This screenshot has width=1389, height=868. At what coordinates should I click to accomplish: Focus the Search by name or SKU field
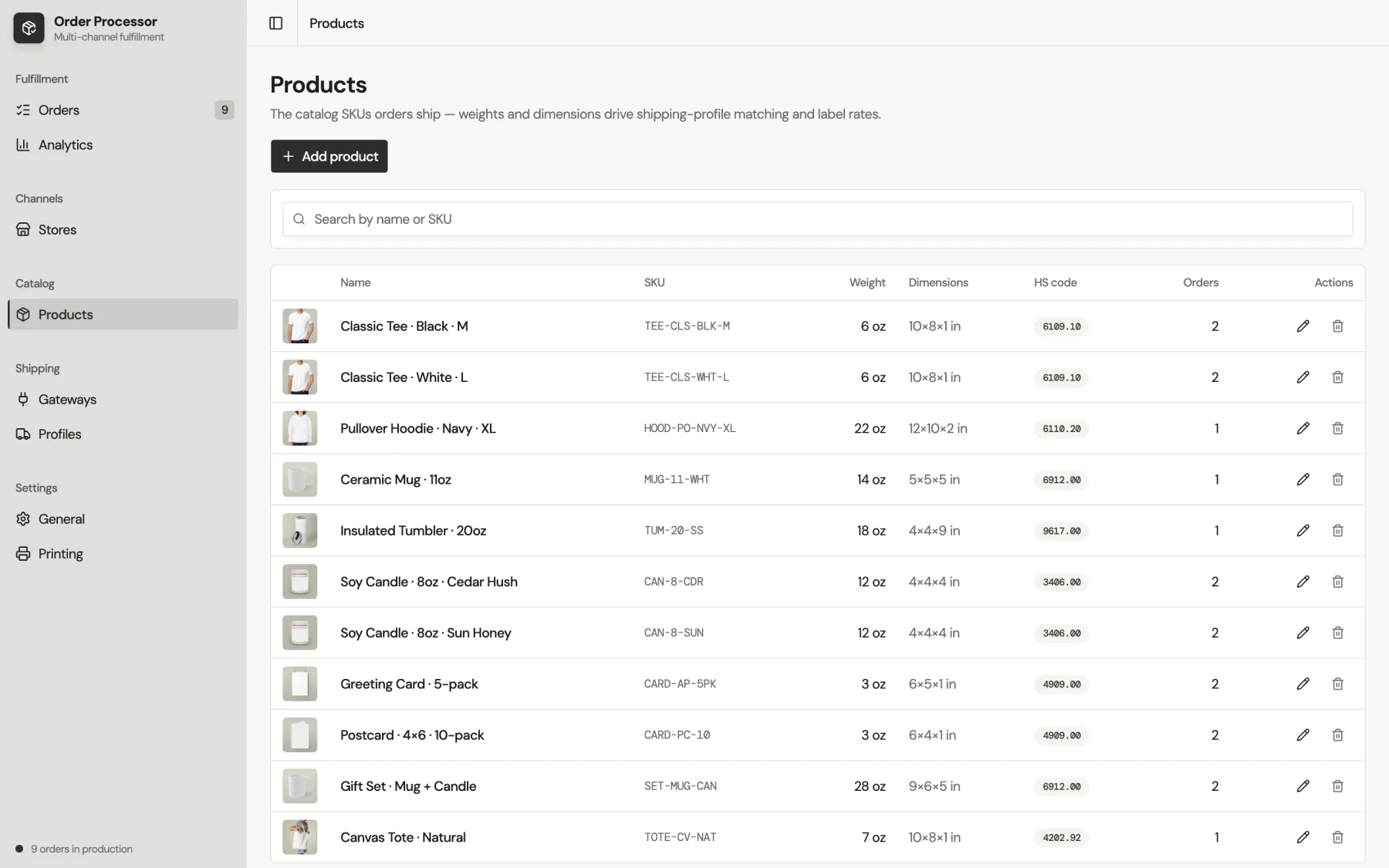[818, 219]
